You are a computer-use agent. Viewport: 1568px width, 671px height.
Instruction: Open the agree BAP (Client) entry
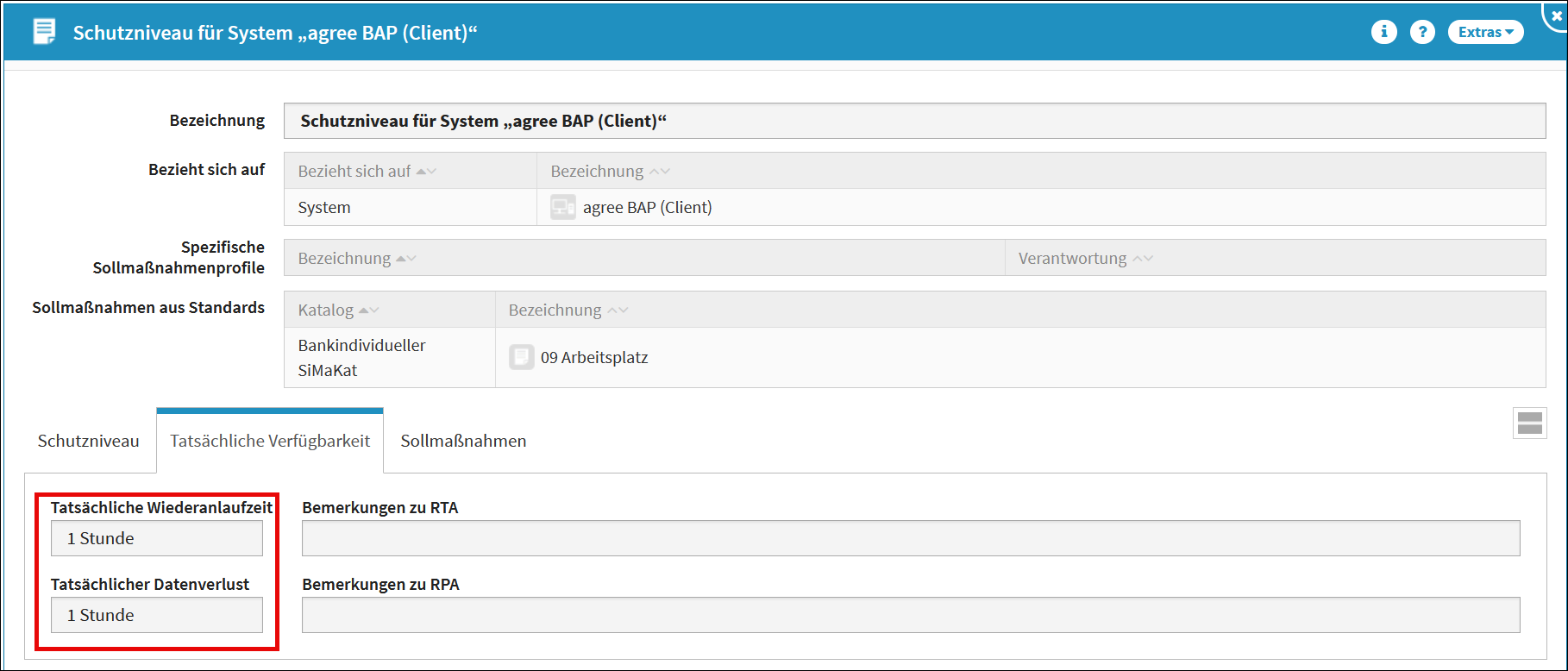(647, 207)
